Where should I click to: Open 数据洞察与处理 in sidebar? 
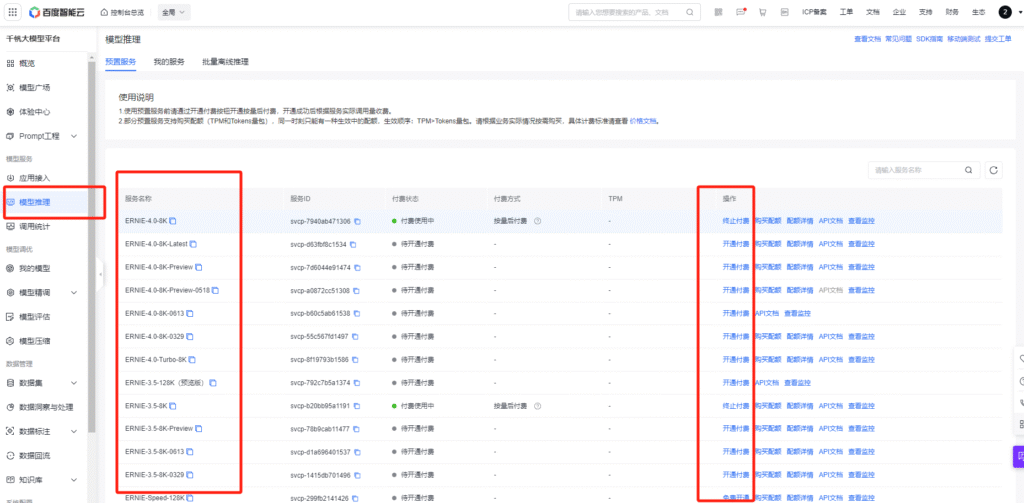pos(46,407)
